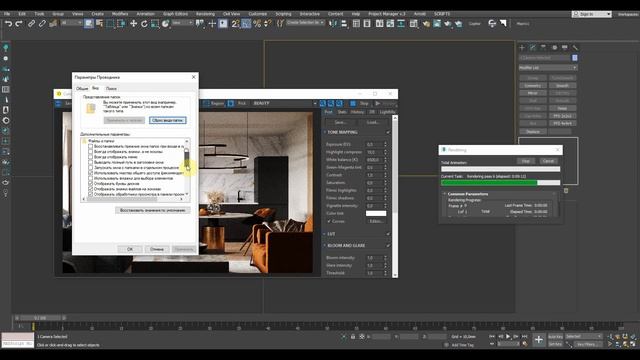
Task: Open the Select by Name tool
Action: tap(99, 24)
